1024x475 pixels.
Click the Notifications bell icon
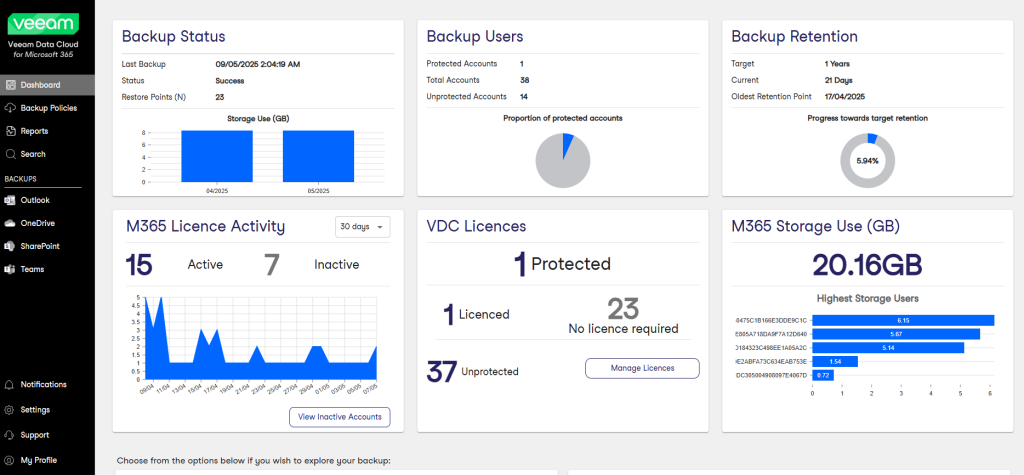(x=9, y=385)
